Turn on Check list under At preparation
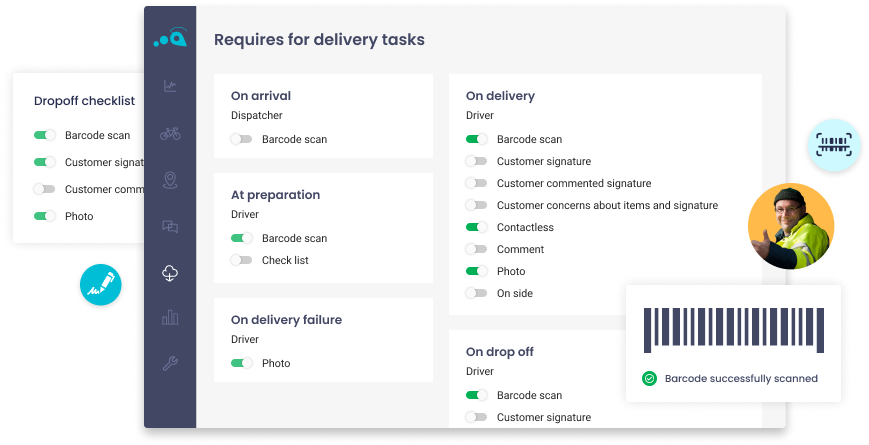 point(241,260)
